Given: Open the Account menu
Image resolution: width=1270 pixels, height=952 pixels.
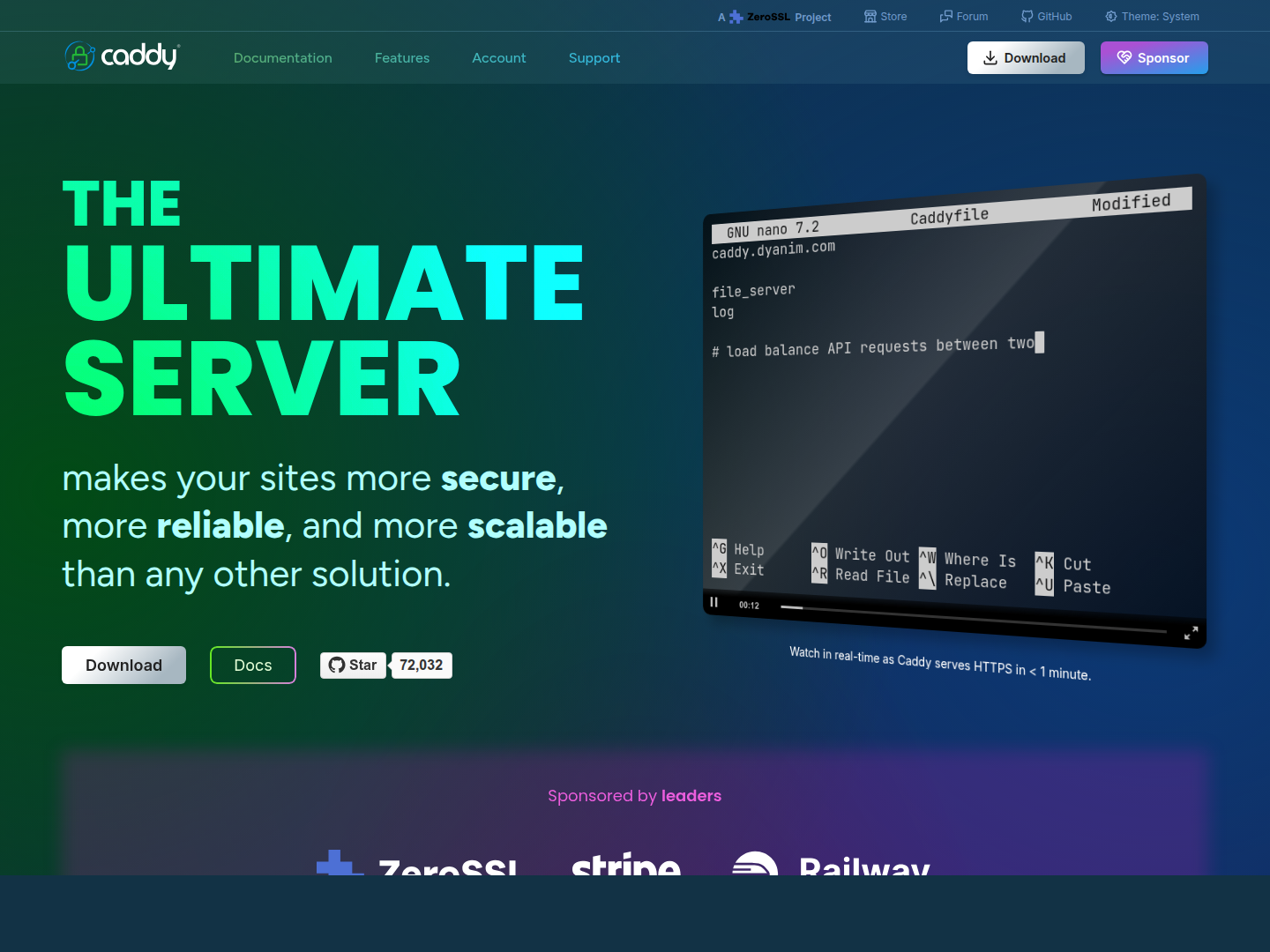Looking at the screenshot, I should pyautogui.click(x=499, y=58).
